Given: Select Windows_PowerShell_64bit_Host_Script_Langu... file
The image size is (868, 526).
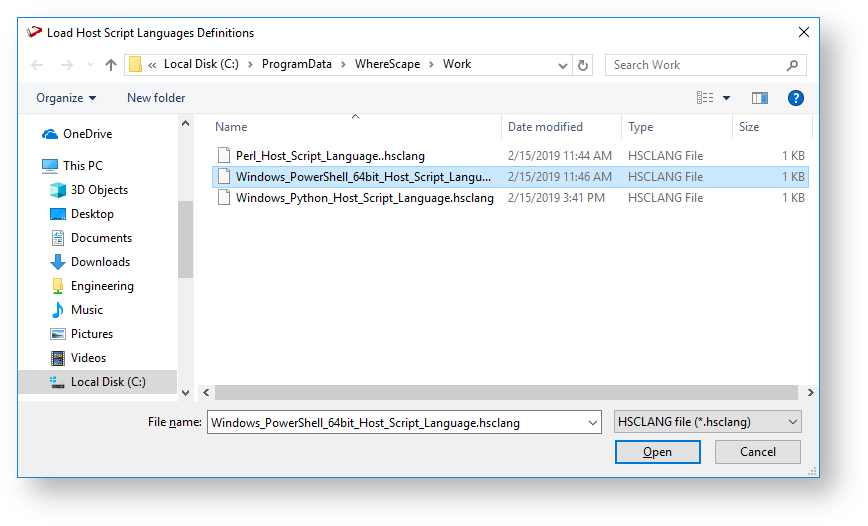Looking at the screenshot, I should 510,177.
